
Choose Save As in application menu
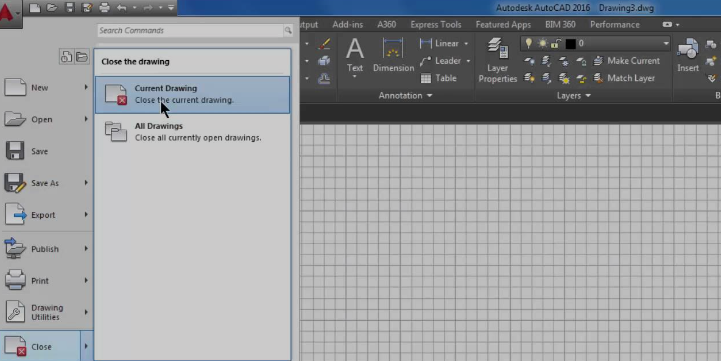[x=46, y=183]
